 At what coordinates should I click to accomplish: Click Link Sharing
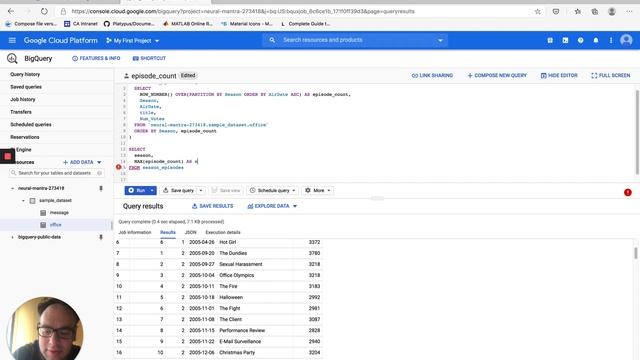[432, 76]
